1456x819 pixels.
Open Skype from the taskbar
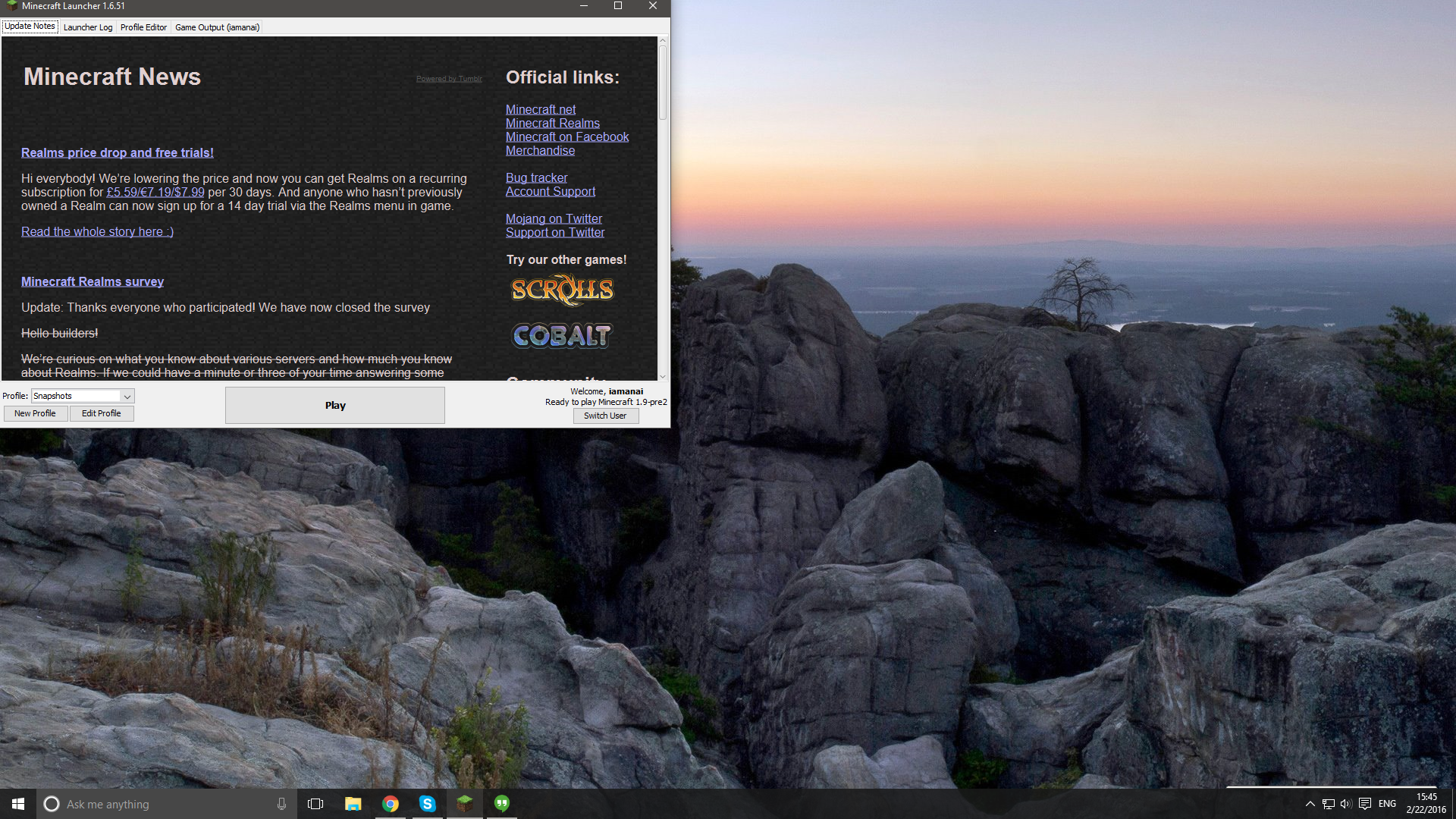pyautogui.click(x=428, y=804)
